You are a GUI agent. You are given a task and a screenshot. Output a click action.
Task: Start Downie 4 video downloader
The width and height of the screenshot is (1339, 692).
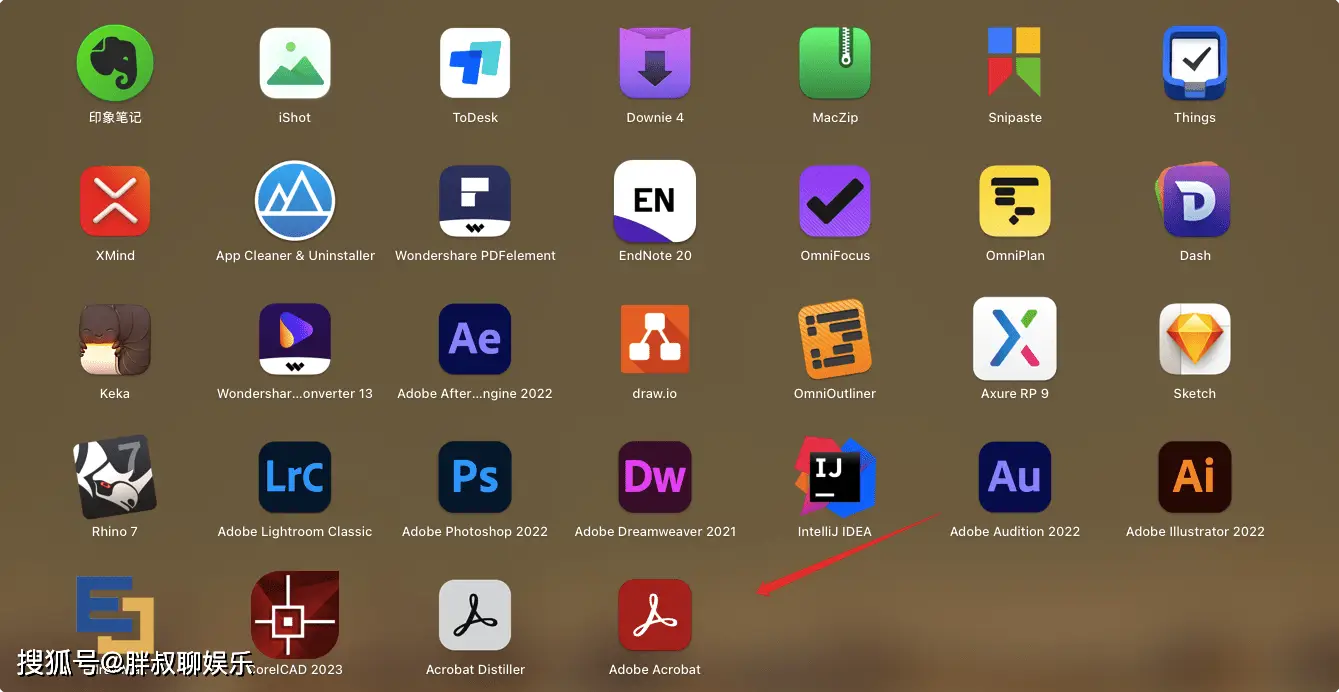click(x=654, y=62)
